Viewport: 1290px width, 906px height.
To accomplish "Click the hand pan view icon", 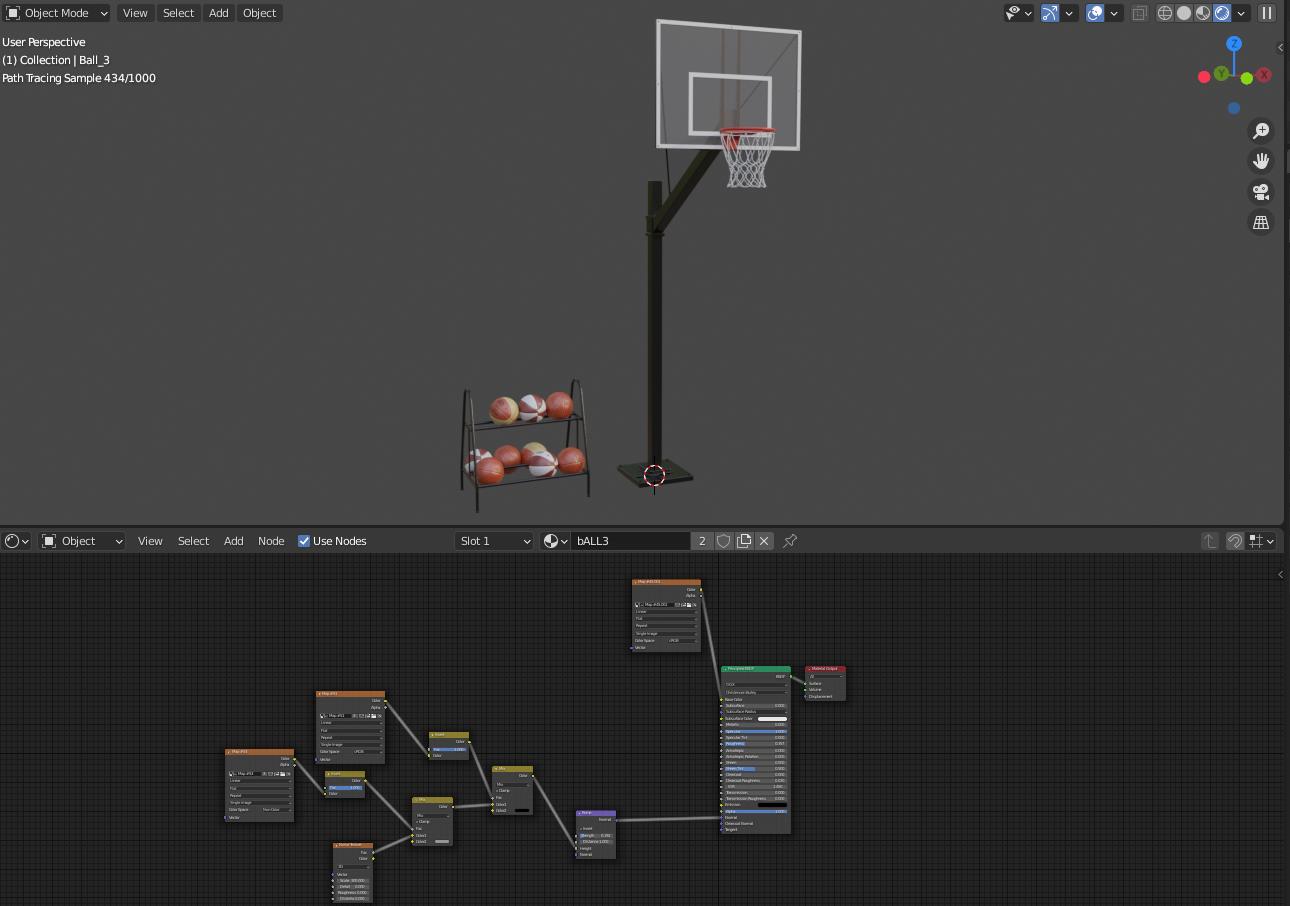I will pos(1261,161).
